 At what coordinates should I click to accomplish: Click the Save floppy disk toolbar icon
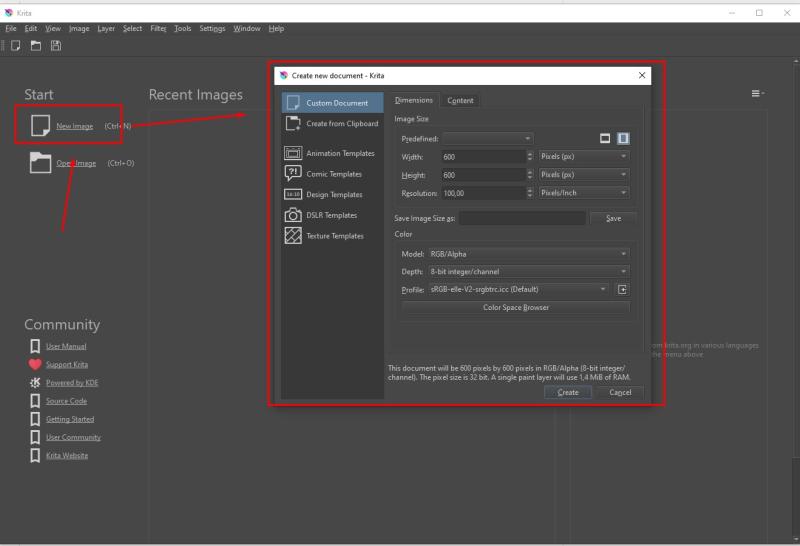pos(56,46)
